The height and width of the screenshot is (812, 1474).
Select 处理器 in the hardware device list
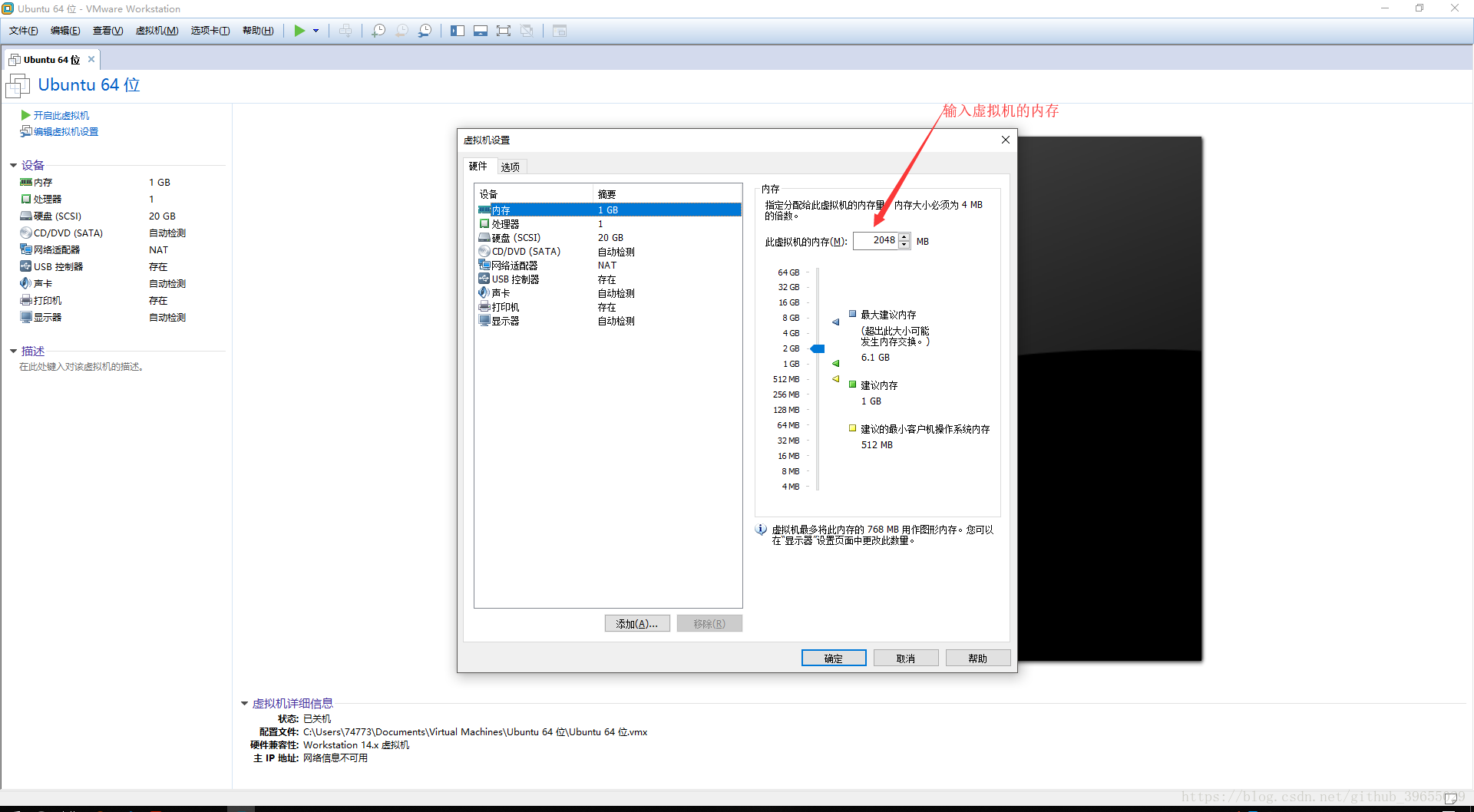point(505,224)
